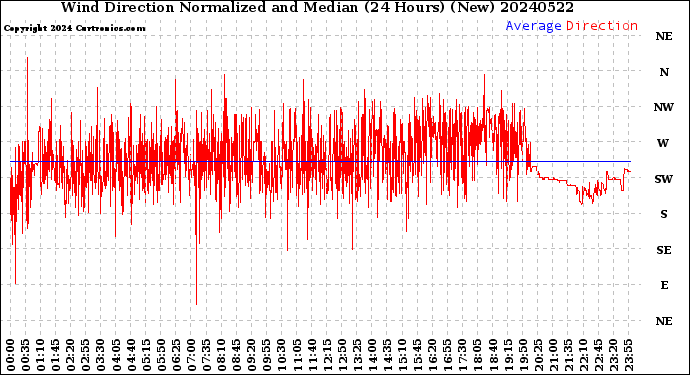Click the 00:00 time axis label
This screenshot has height=375, width=690.
click(x=11, y=355)
